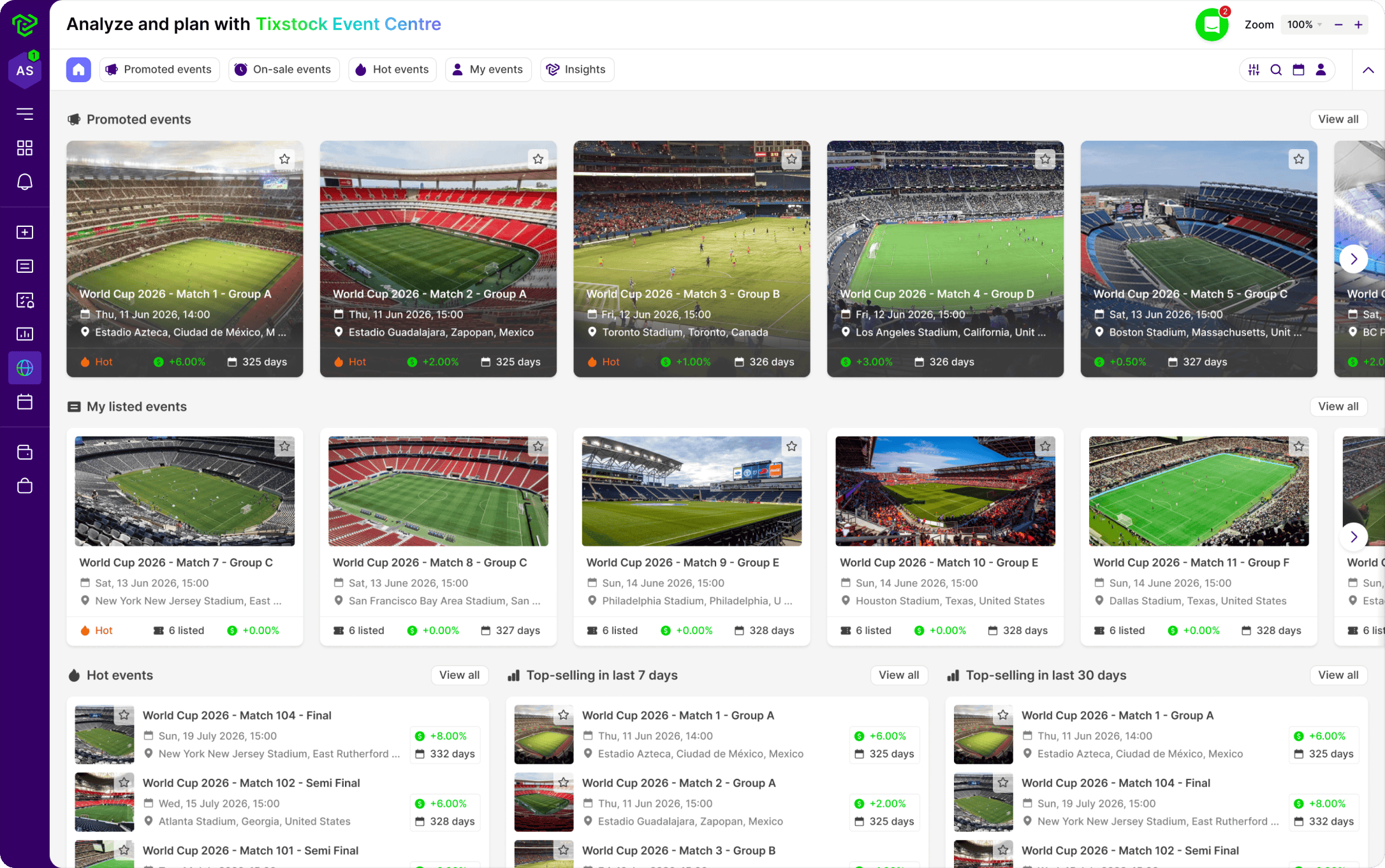Click View all for Hot events
Image resolution: width=1385 pixels, height=868 pixels.
click(x=459, y=675)
